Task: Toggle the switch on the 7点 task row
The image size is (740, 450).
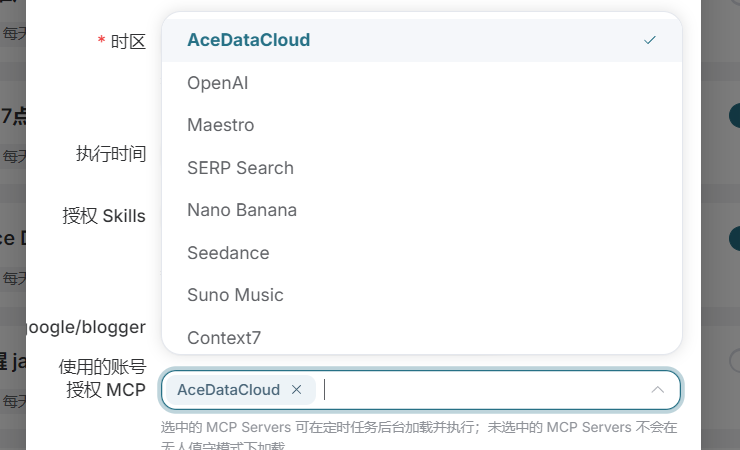Action: [734, 116]
